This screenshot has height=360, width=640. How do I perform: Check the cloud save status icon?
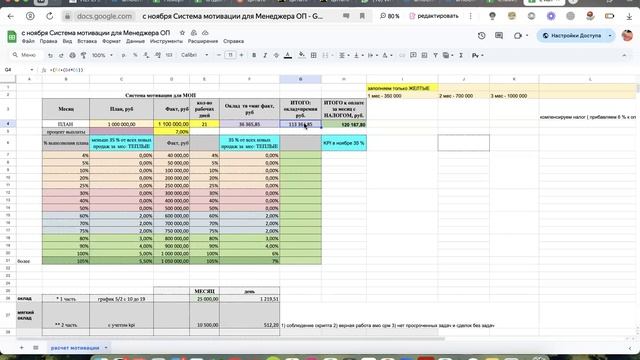pos(205,33)
